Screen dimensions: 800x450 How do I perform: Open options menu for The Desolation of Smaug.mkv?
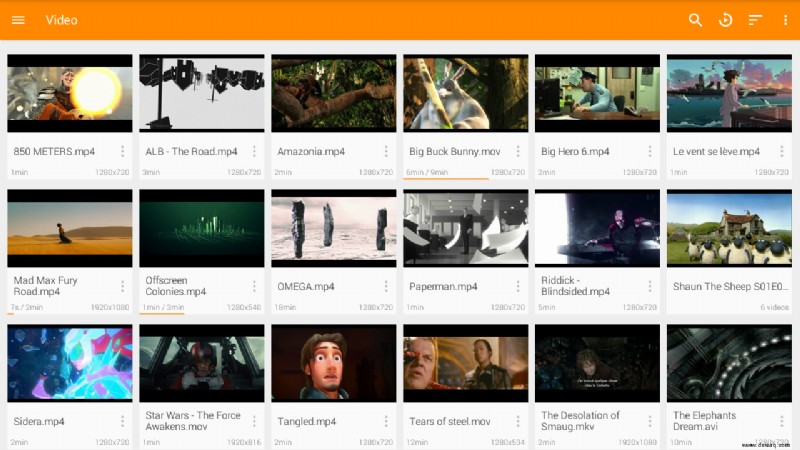[650, 421]
